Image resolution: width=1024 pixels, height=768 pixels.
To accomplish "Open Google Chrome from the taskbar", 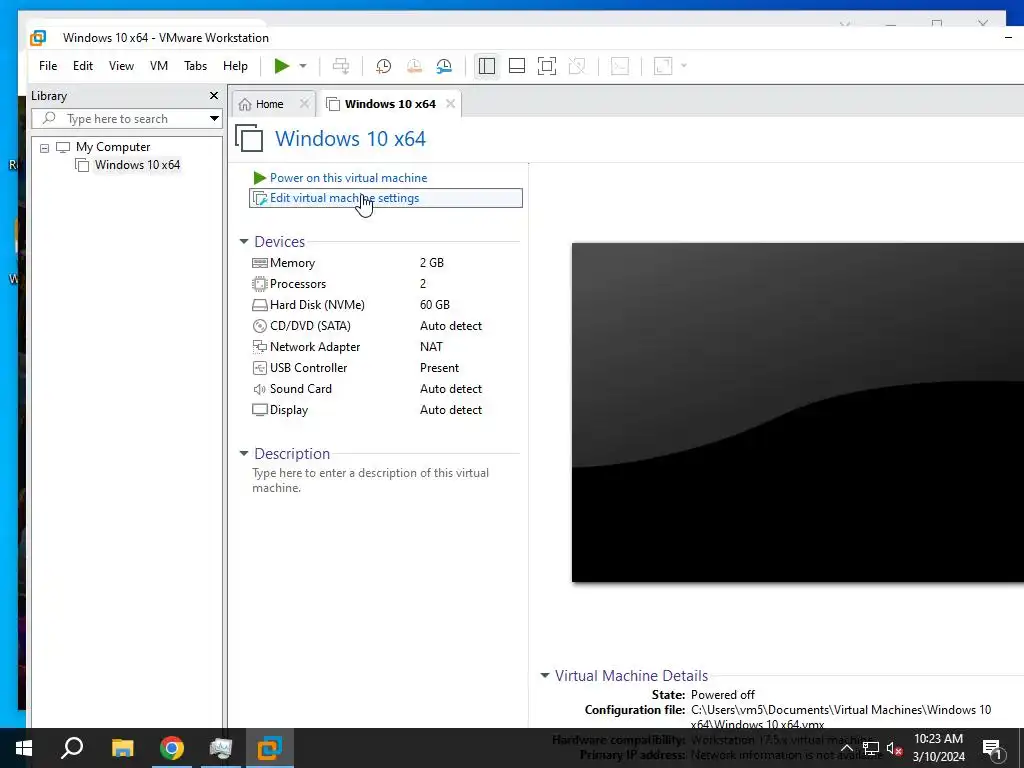I will 172,748.
